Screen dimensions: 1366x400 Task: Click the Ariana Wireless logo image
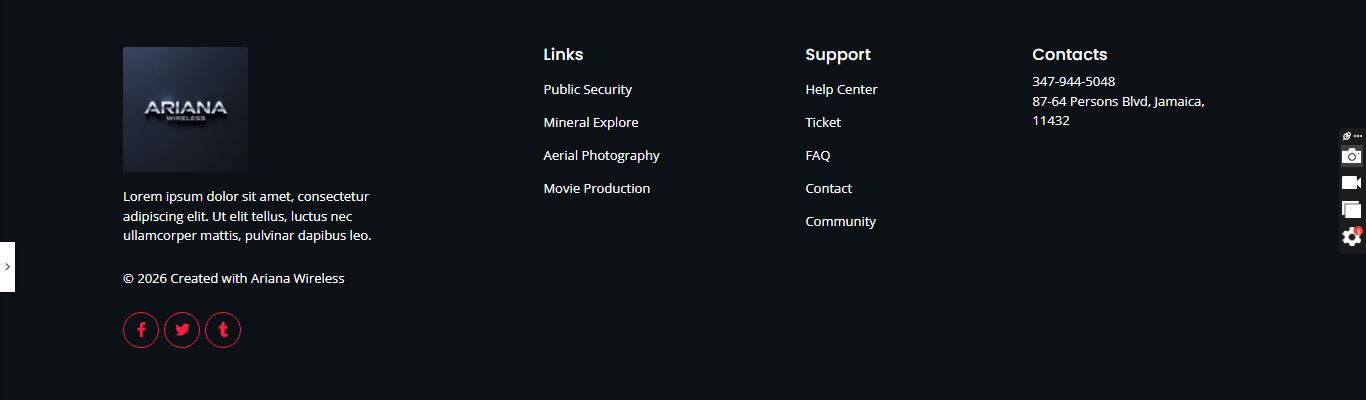click(185, 109)
